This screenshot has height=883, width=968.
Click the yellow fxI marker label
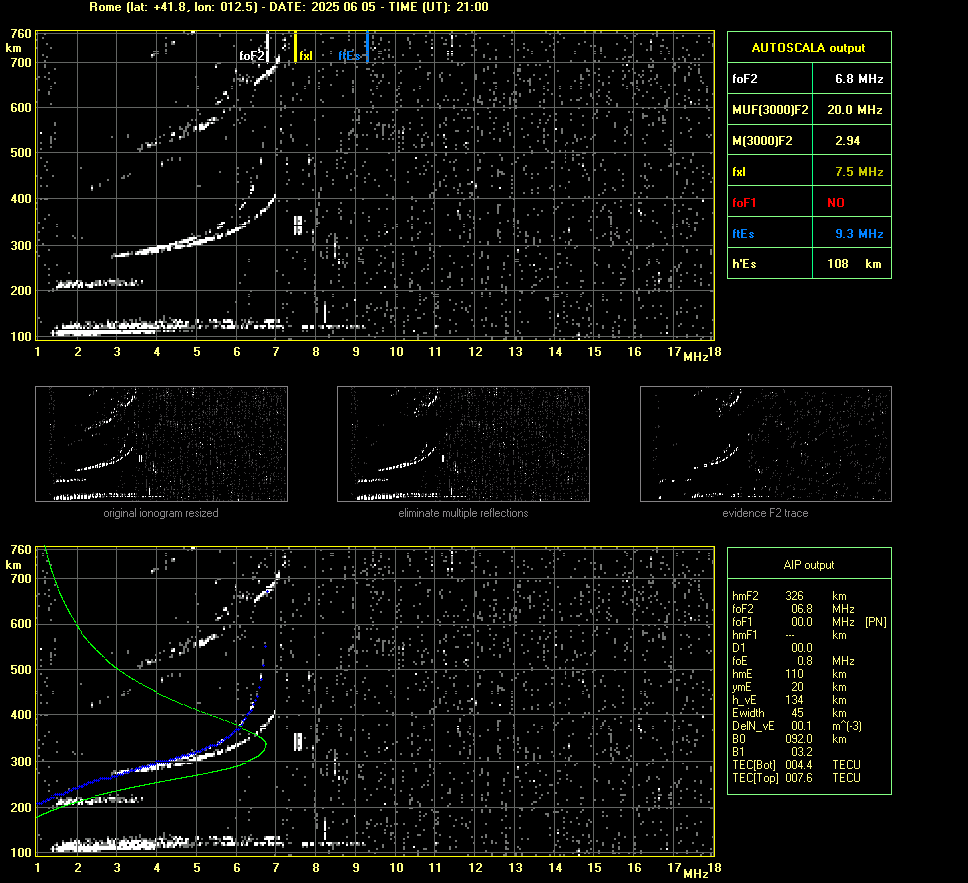tap(306, 56)
